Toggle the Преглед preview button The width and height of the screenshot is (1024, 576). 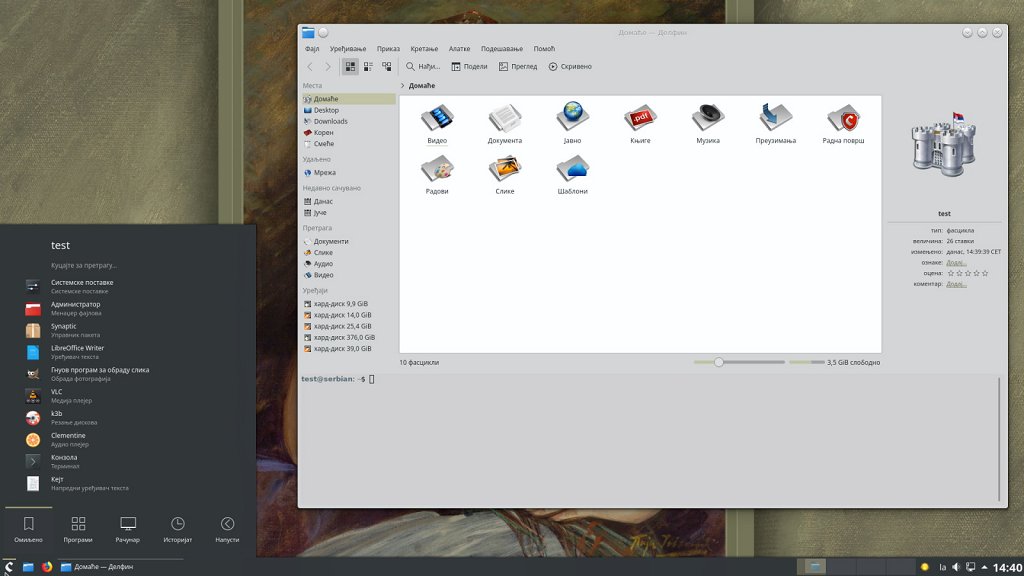(517, 67)
